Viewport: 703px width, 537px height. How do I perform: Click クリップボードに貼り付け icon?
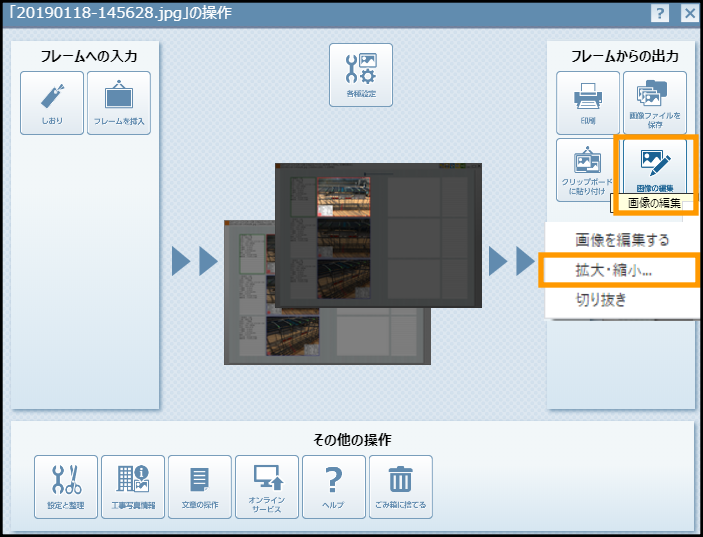pyautogui.click(x=587, y=170)
